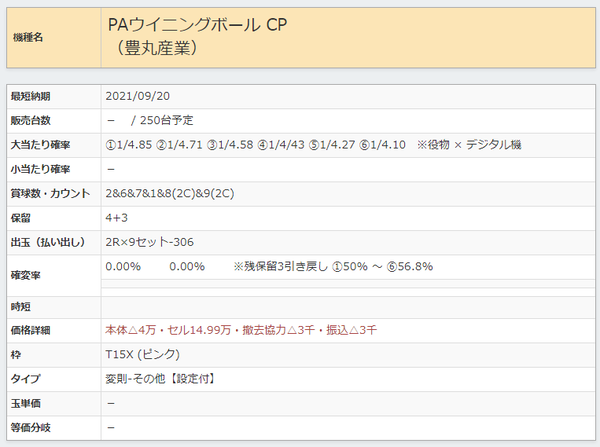
Task: Click the 最短納期 row label
Action: (x=30, y=96)
